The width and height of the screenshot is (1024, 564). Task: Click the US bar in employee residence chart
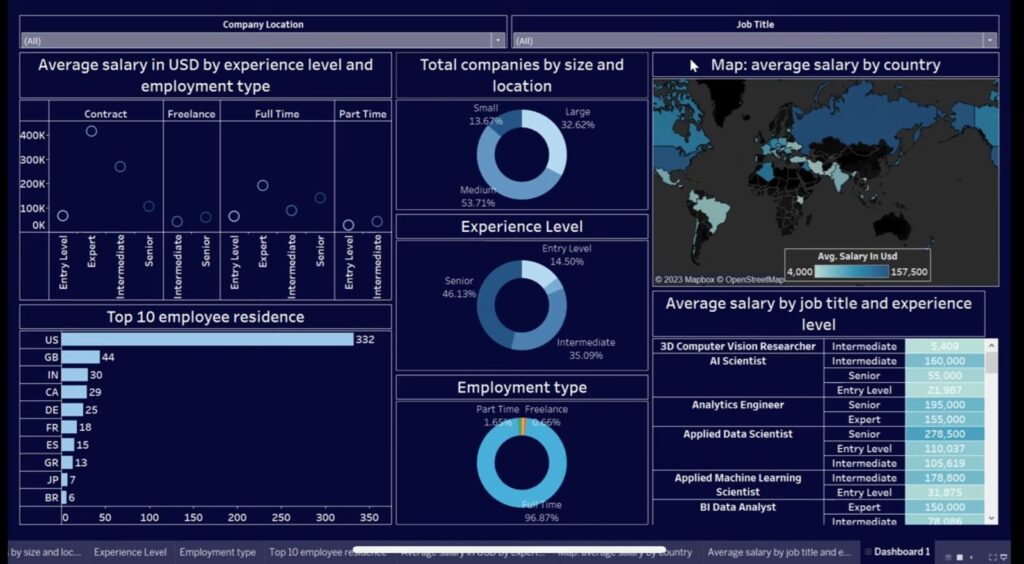coord(207,340)
